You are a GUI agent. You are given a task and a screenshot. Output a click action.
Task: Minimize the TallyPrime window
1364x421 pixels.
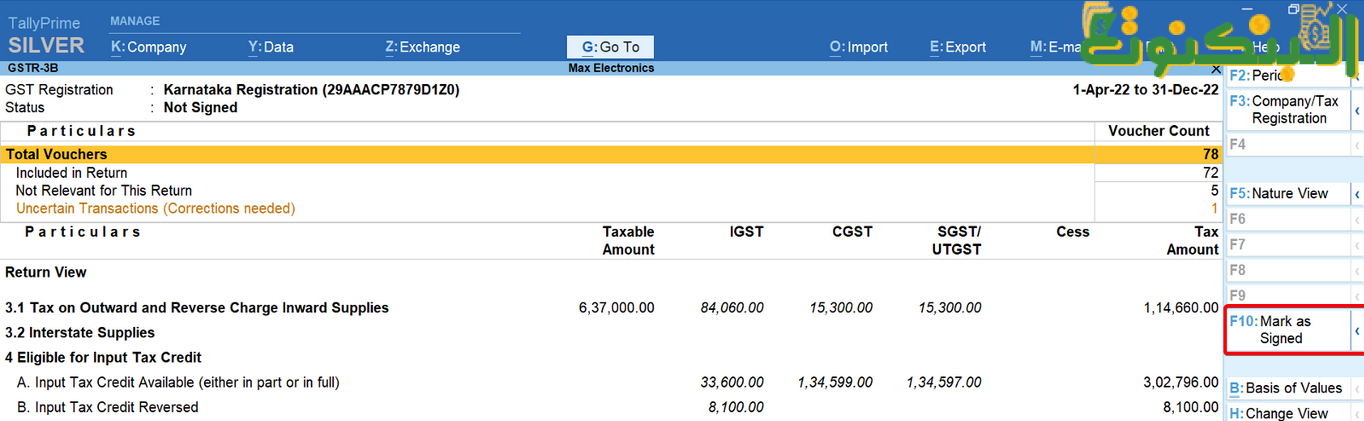(1245, 8)
